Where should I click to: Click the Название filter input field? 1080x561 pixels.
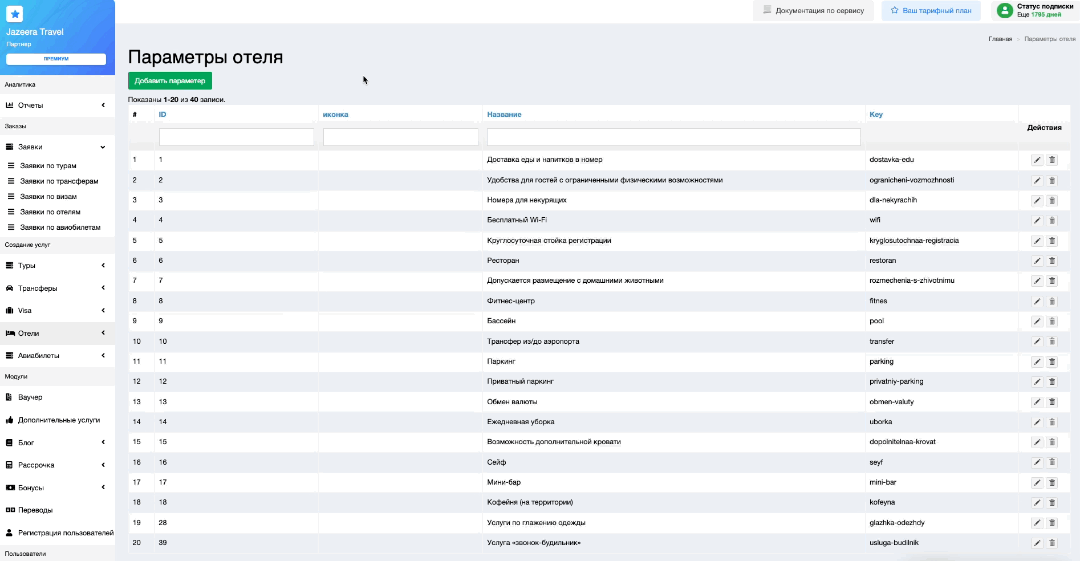(x=674, y=137)
